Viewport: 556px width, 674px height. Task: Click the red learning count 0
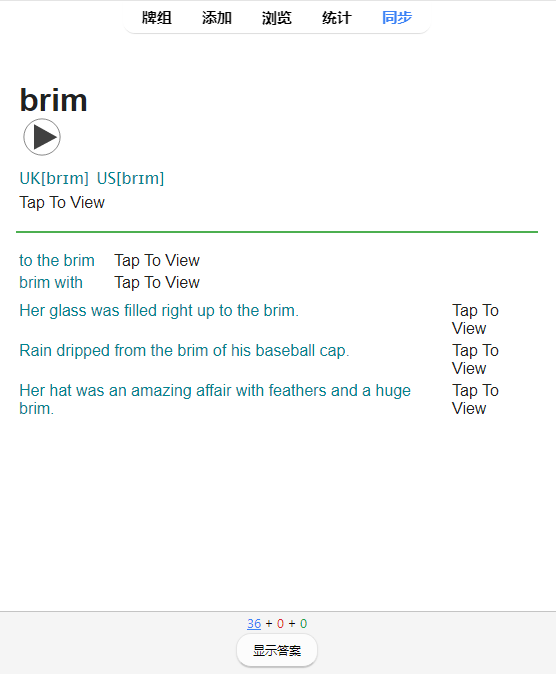[280, 623]
